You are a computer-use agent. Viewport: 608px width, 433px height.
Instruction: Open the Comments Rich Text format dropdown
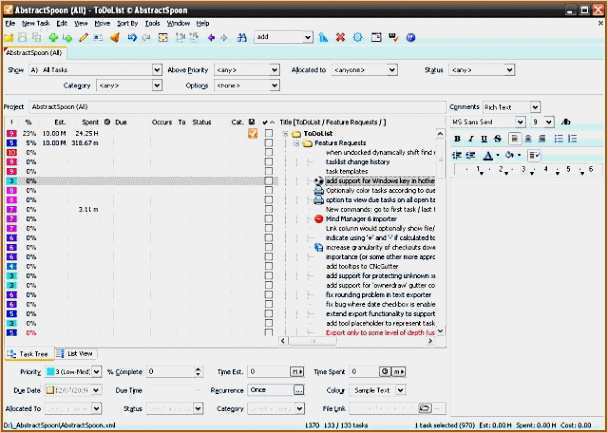pos(535,107)
